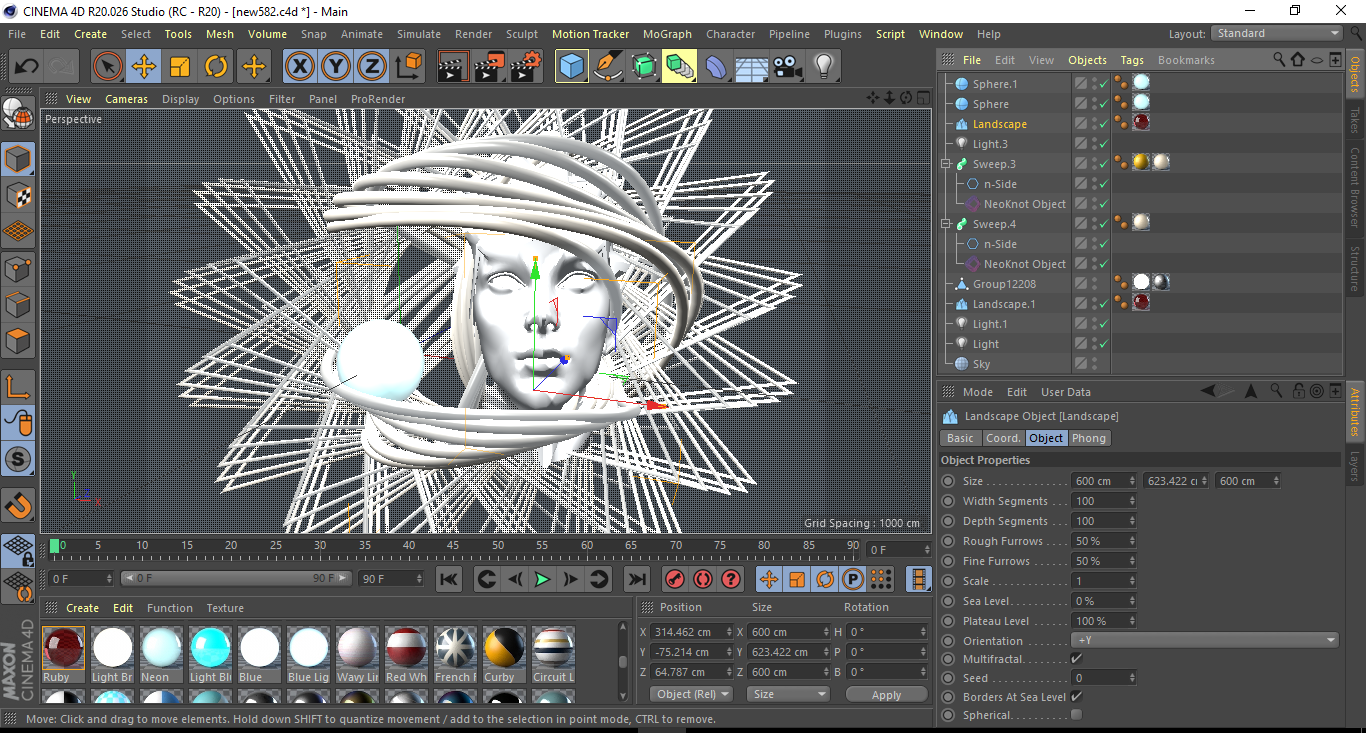The image size is (1366, 733).
Task: Click the Coordinate System icon
Action: 408,67
